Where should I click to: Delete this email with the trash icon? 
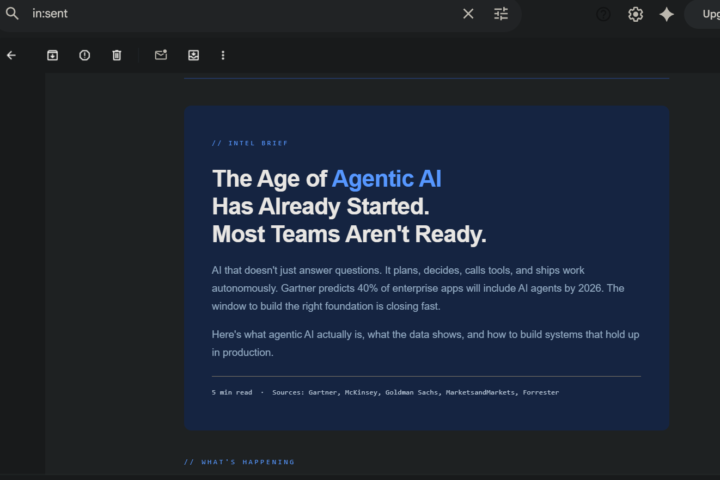click(117, 56)
